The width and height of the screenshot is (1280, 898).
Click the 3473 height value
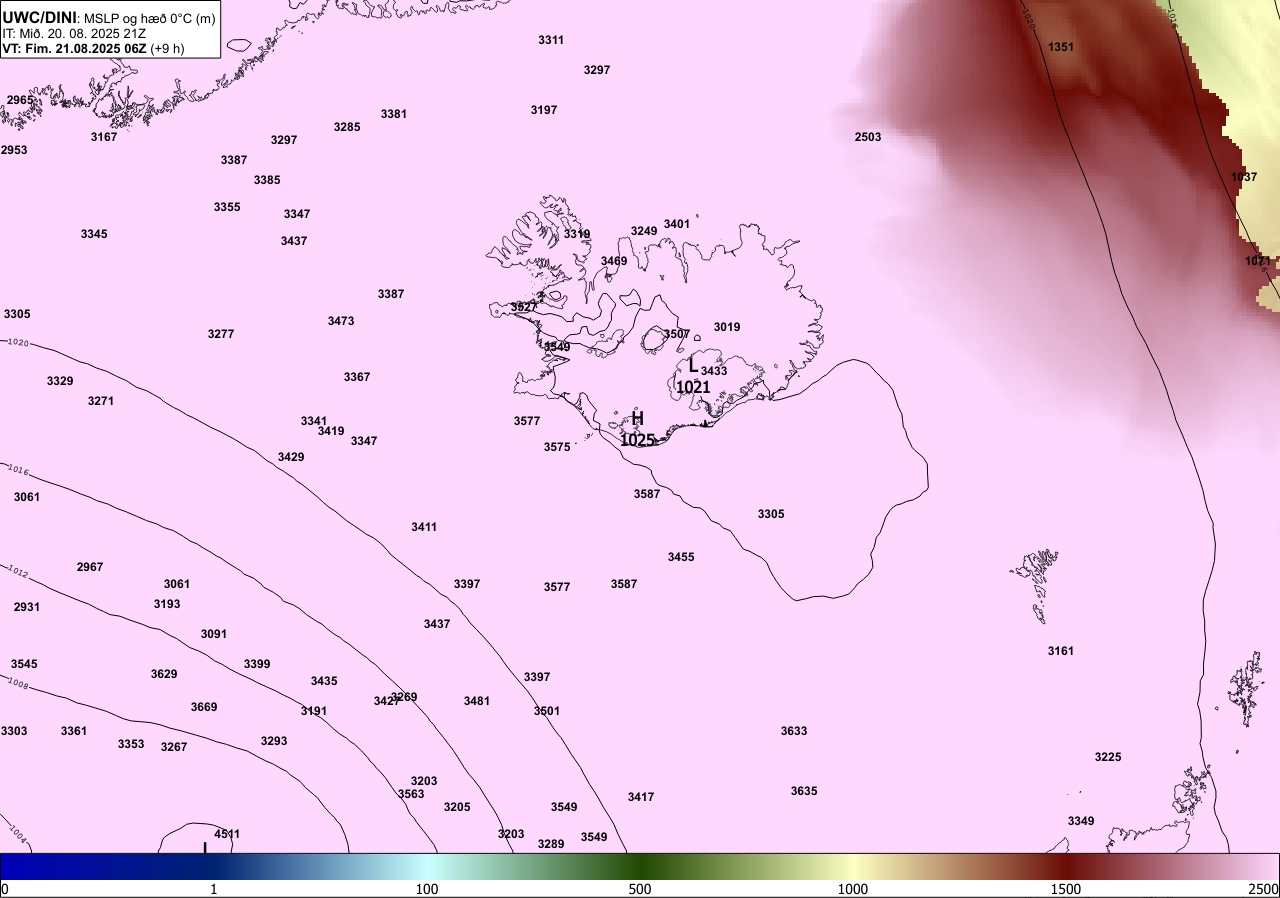tap(341, 321)
